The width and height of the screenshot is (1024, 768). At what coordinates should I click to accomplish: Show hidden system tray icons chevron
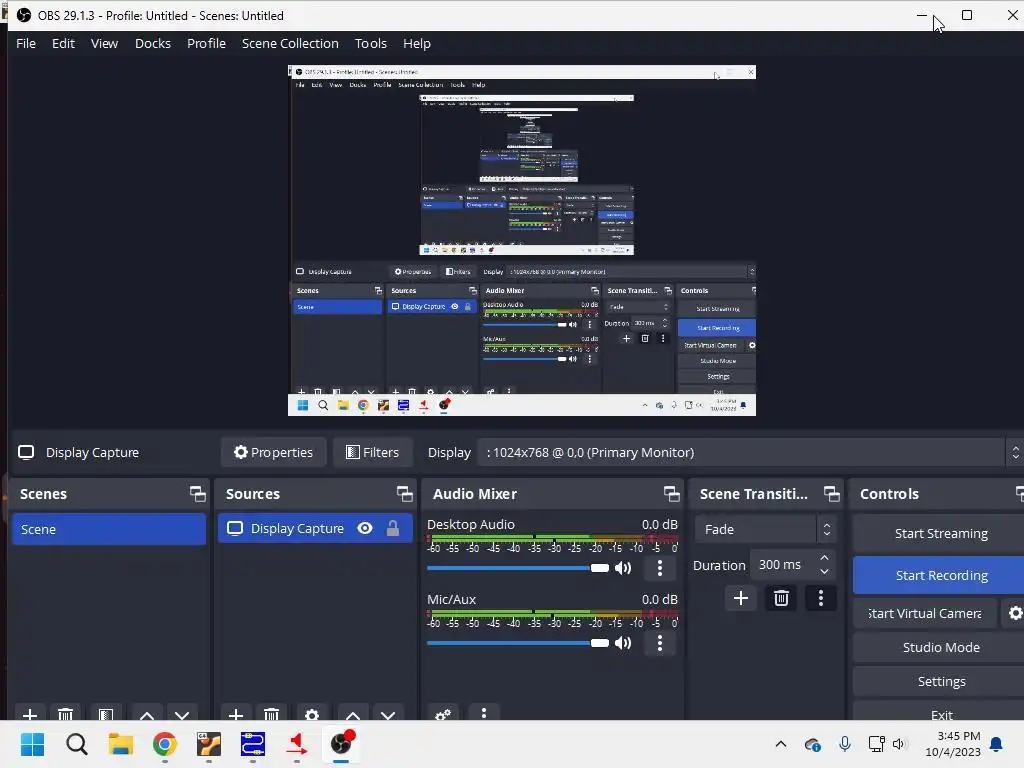tap(780, 744)
